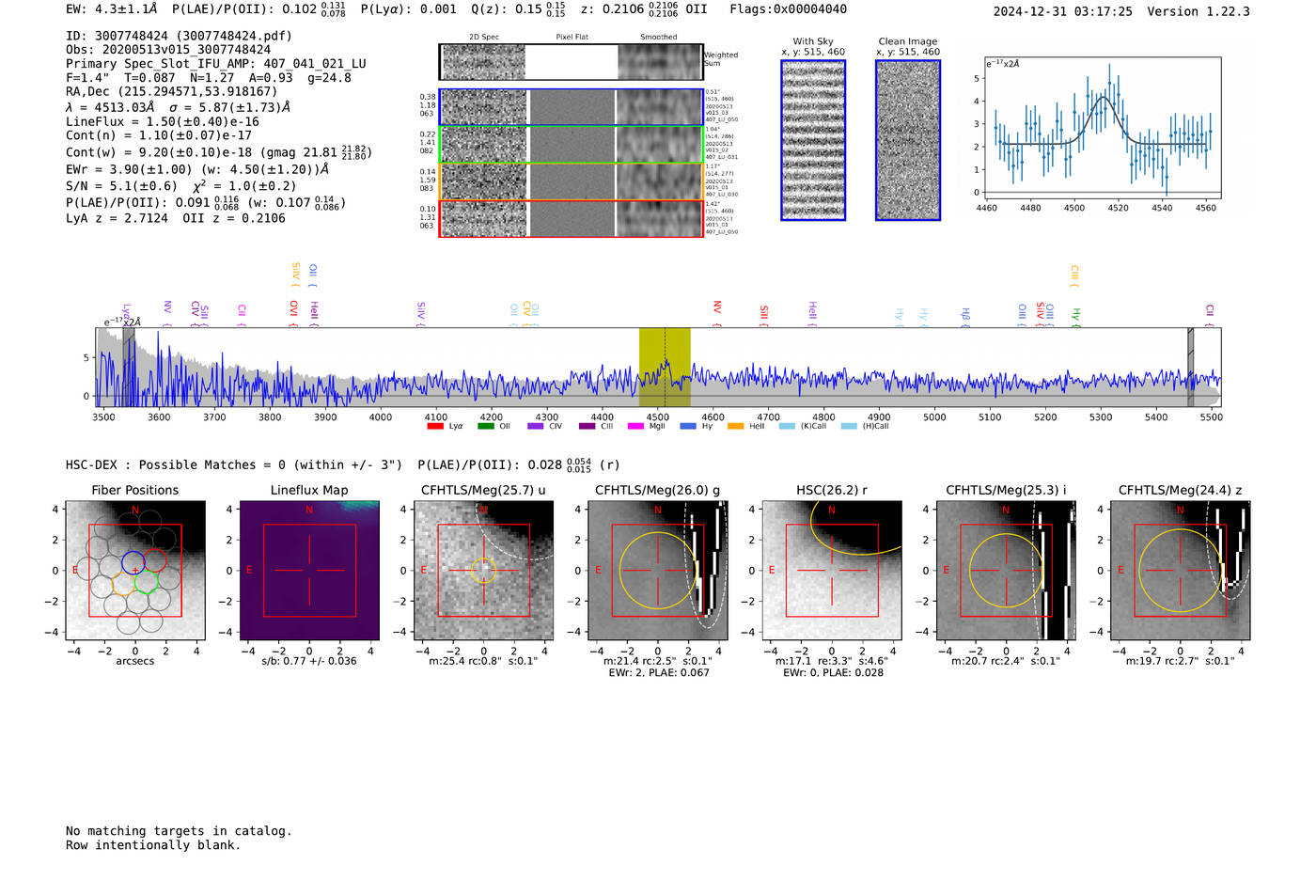Open the Lineflux Map panel

point(309,571)
